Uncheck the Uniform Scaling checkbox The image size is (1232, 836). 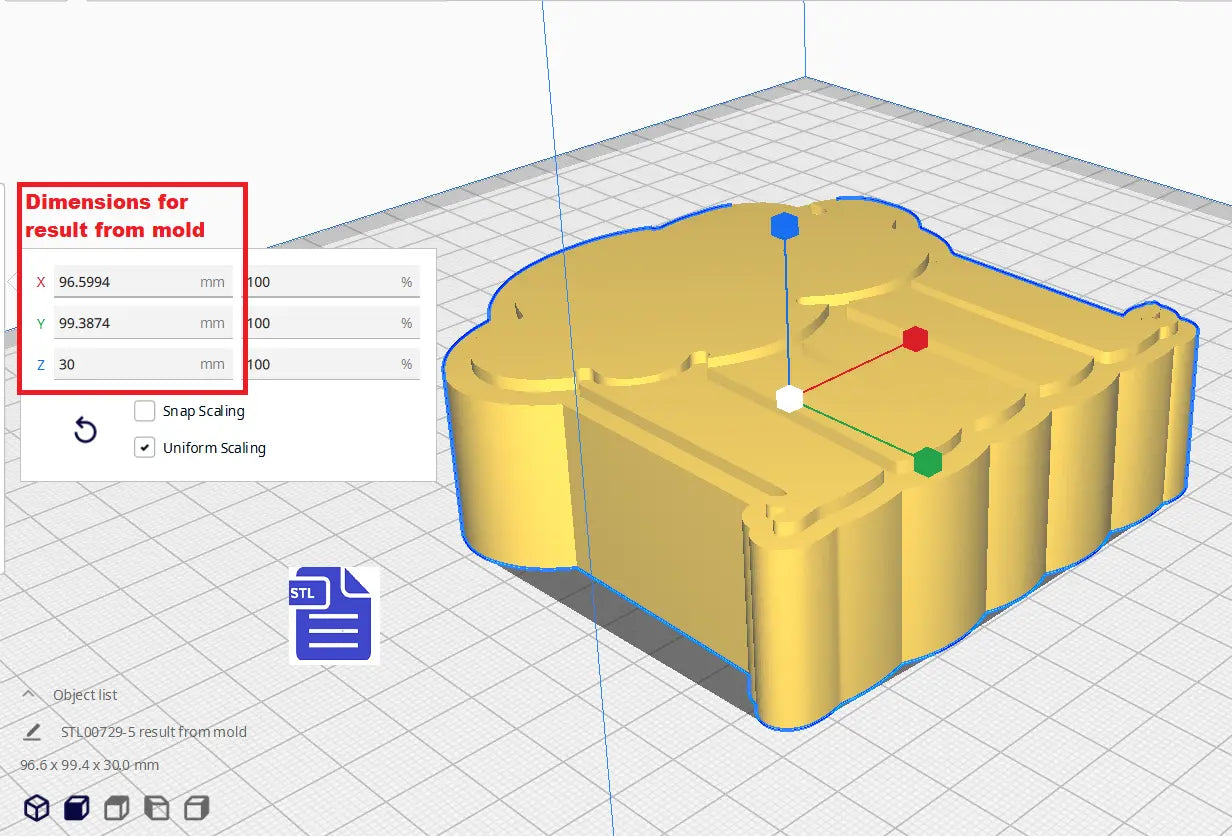pos(145,448)
